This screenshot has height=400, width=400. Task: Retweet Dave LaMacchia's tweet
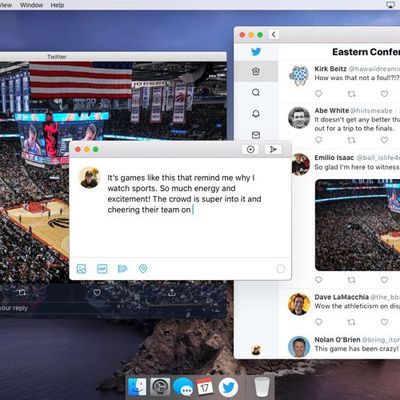point(351,322)
